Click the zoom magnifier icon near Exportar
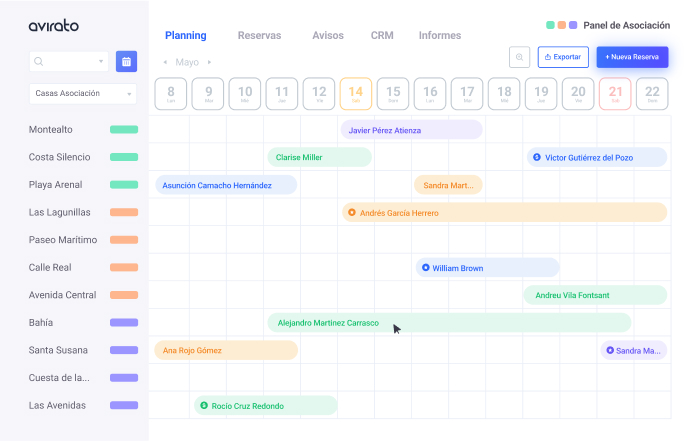The image size is (700, 441). [519, 57]
